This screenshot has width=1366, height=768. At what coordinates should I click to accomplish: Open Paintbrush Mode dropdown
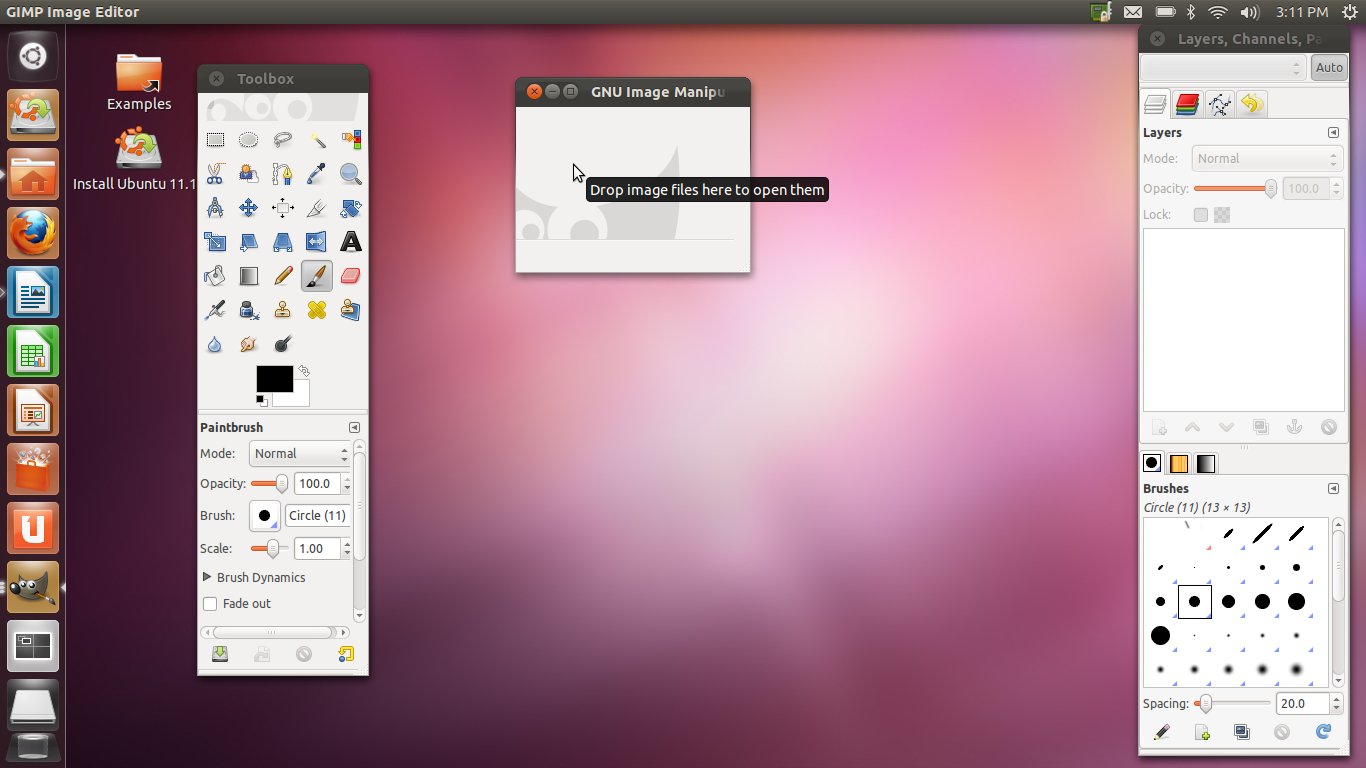(x=300, y=454)
